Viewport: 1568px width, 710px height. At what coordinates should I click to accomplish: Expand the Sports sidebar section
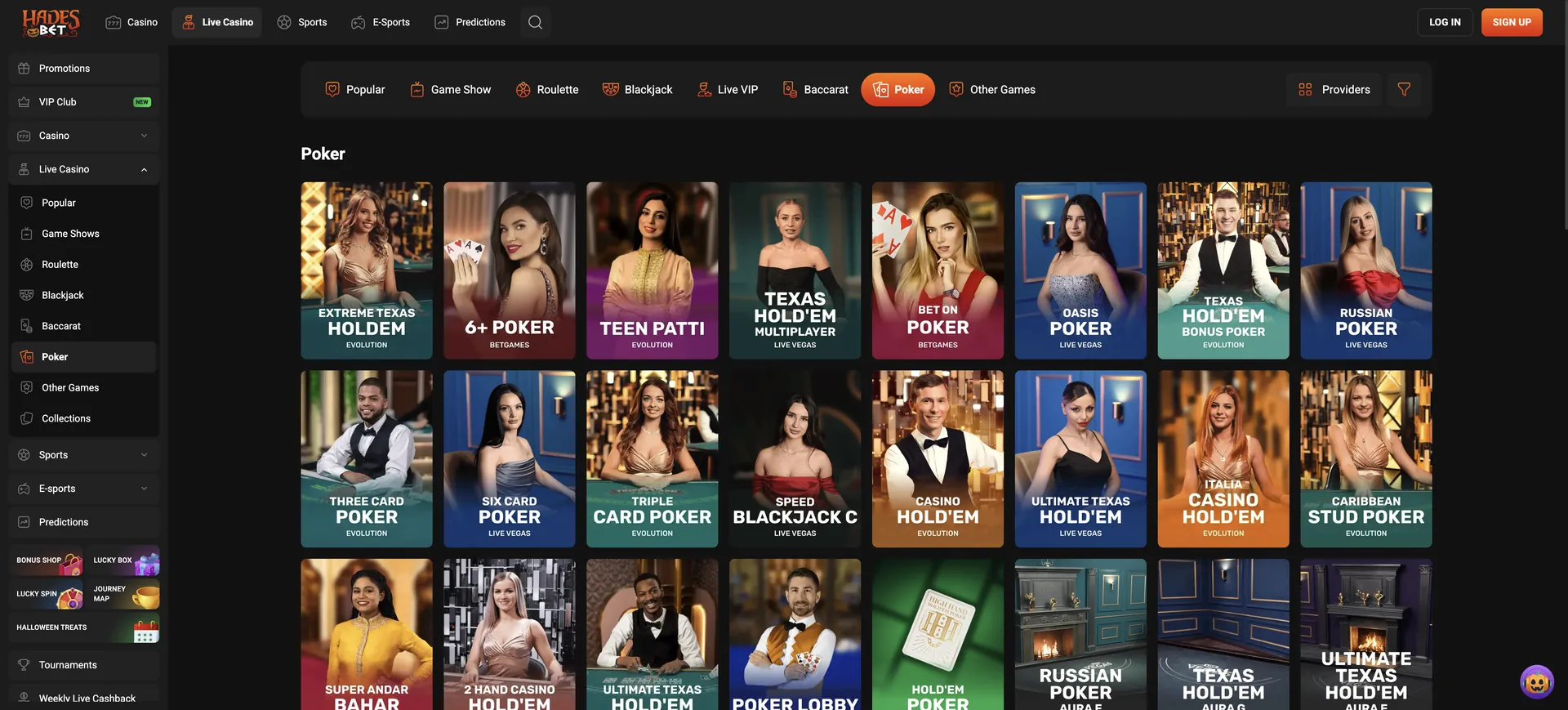[x=84, y=455]
